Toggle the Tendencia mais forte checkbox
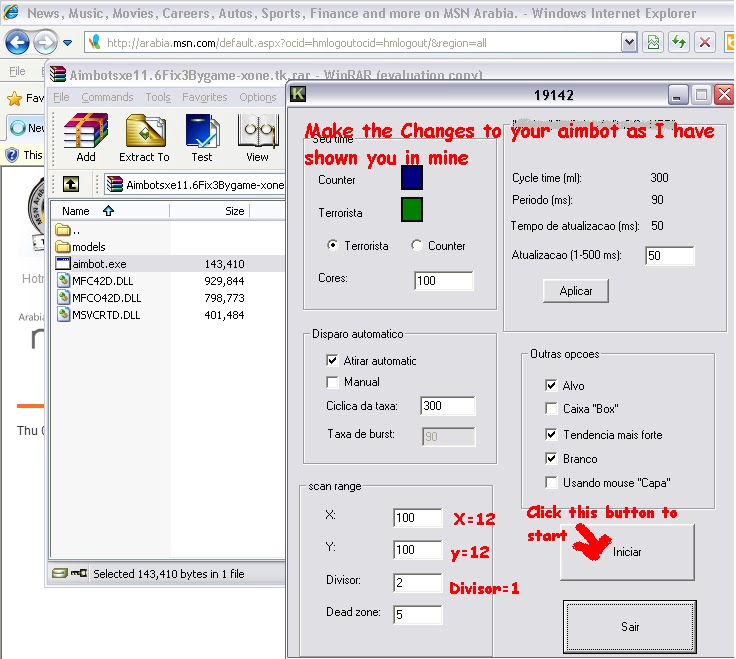 [x=551, y=434]
